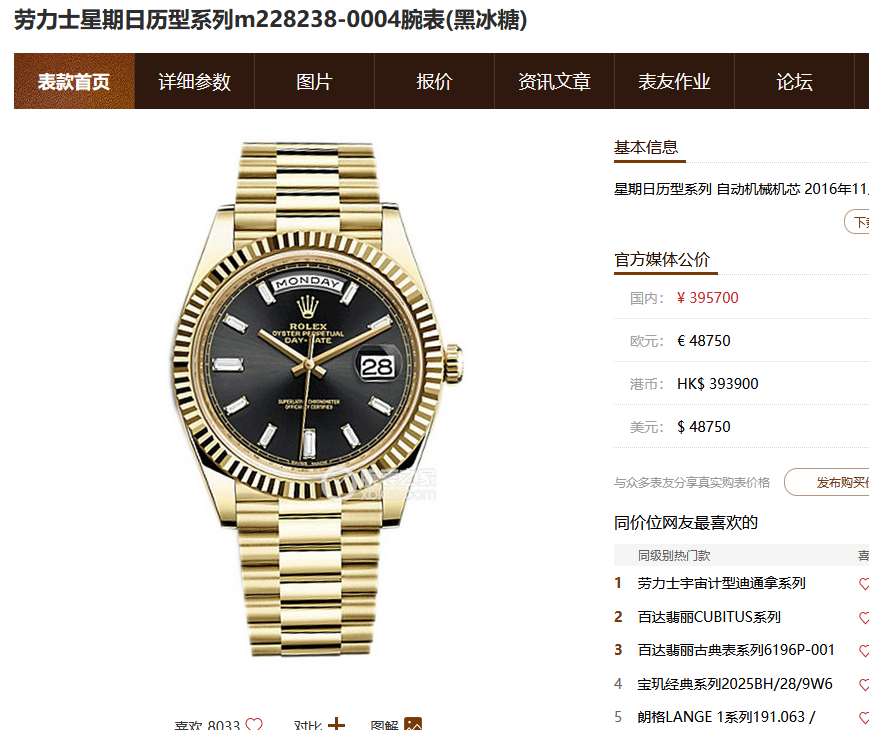Heart the 百达翡丽CUBITUS系列 entry
The height and width of the screenshot is (730, 869).
[x=864, y=617]
